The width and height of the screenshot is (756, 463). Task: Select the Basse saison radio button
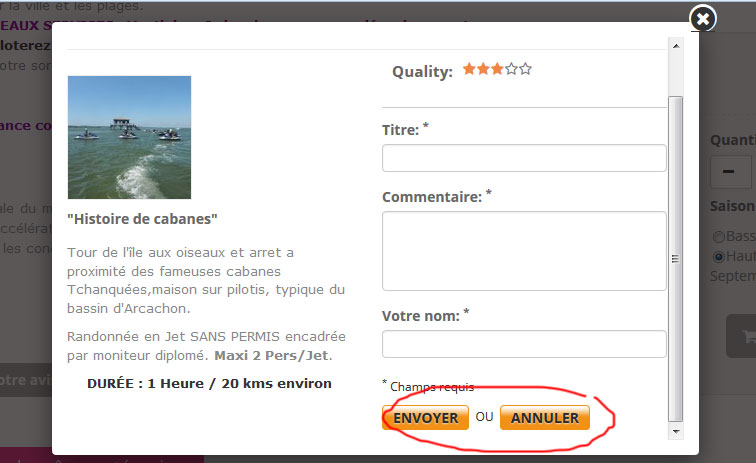click(x=719, y=236)
